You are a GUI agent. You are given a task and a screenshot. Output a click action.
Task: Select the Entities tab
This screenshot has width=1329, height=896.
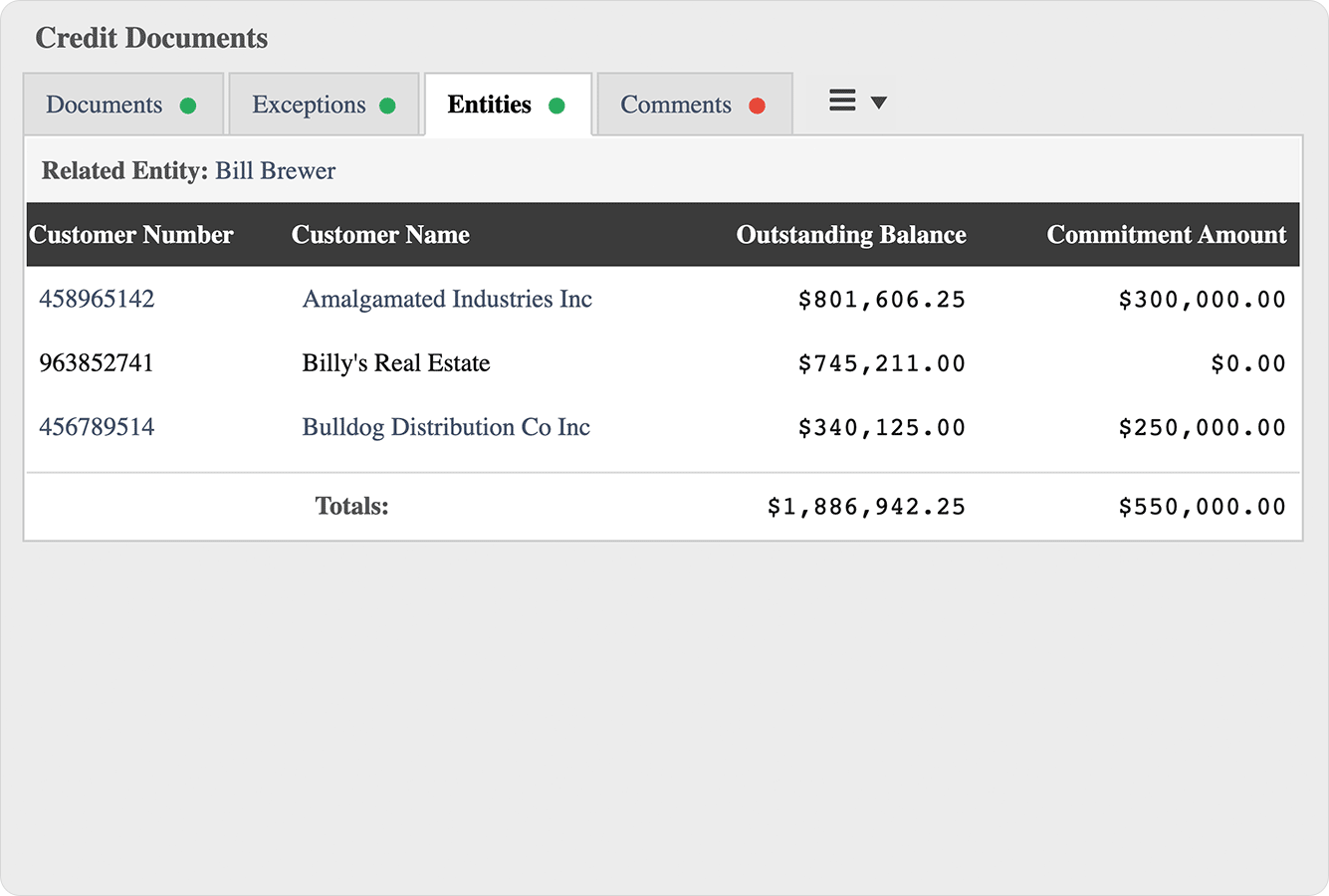[x=489, y=105]
